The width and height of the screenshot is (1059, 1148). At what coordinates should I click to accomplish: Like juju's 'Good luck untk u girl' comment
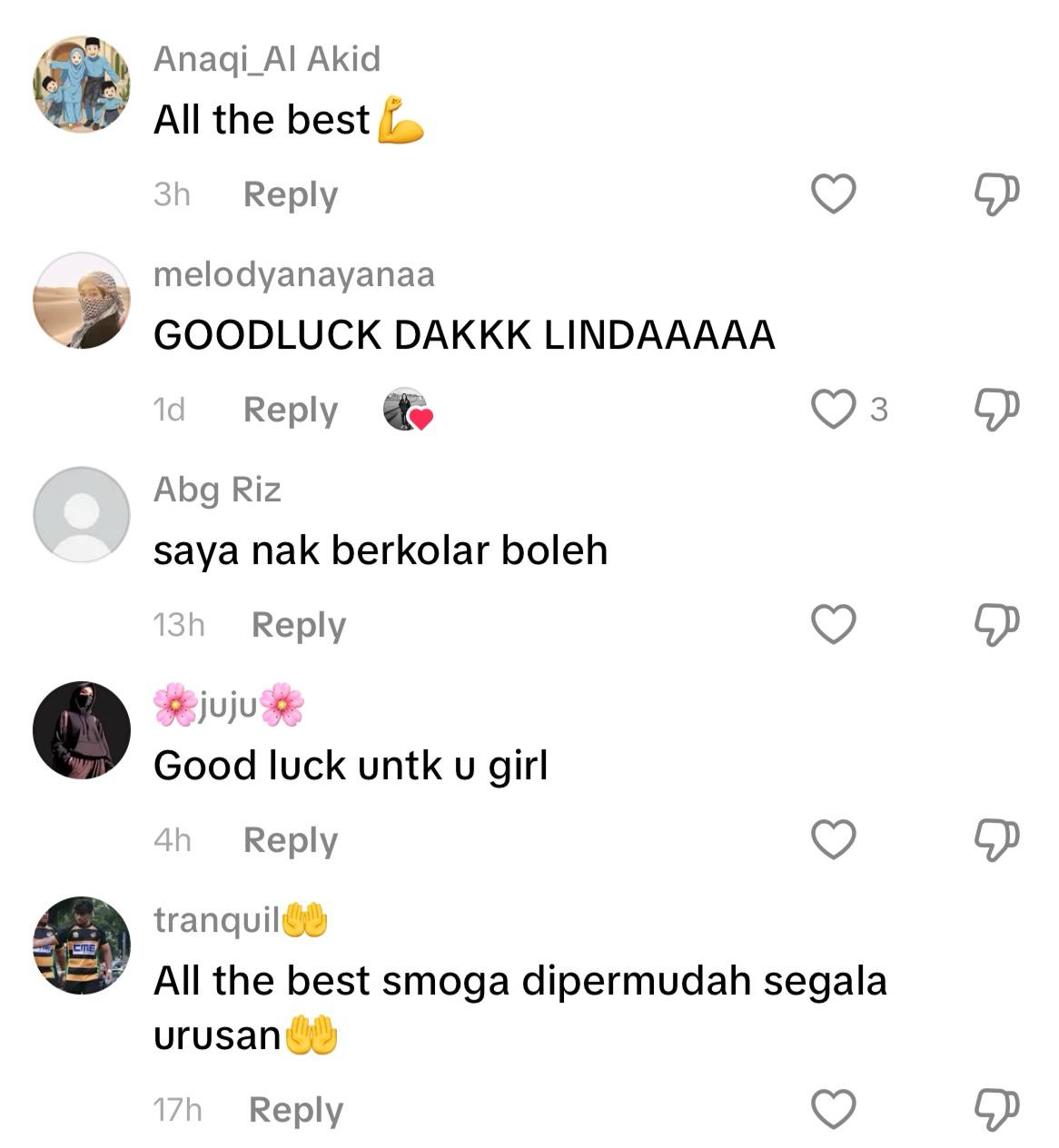(833, 840)
